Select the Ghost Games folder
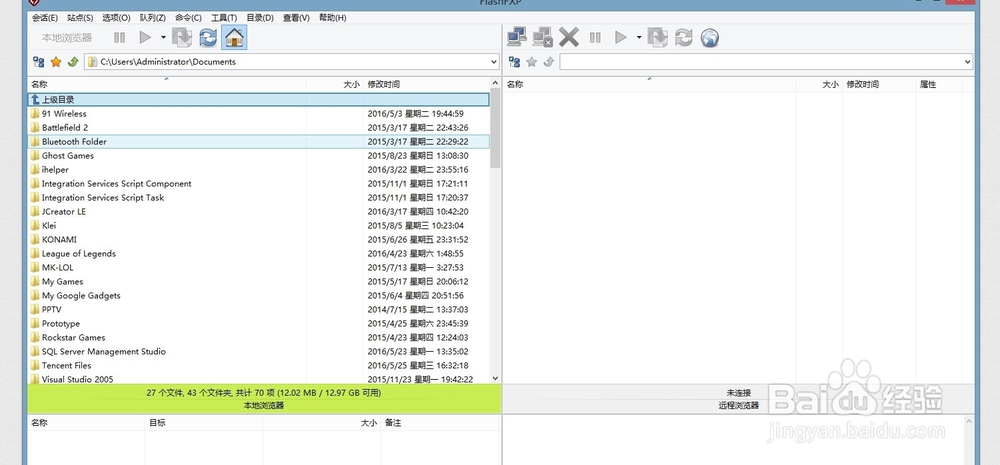The height and width of the screenshot is (465, 1000). pyautogui.click(x=259, y=156)
